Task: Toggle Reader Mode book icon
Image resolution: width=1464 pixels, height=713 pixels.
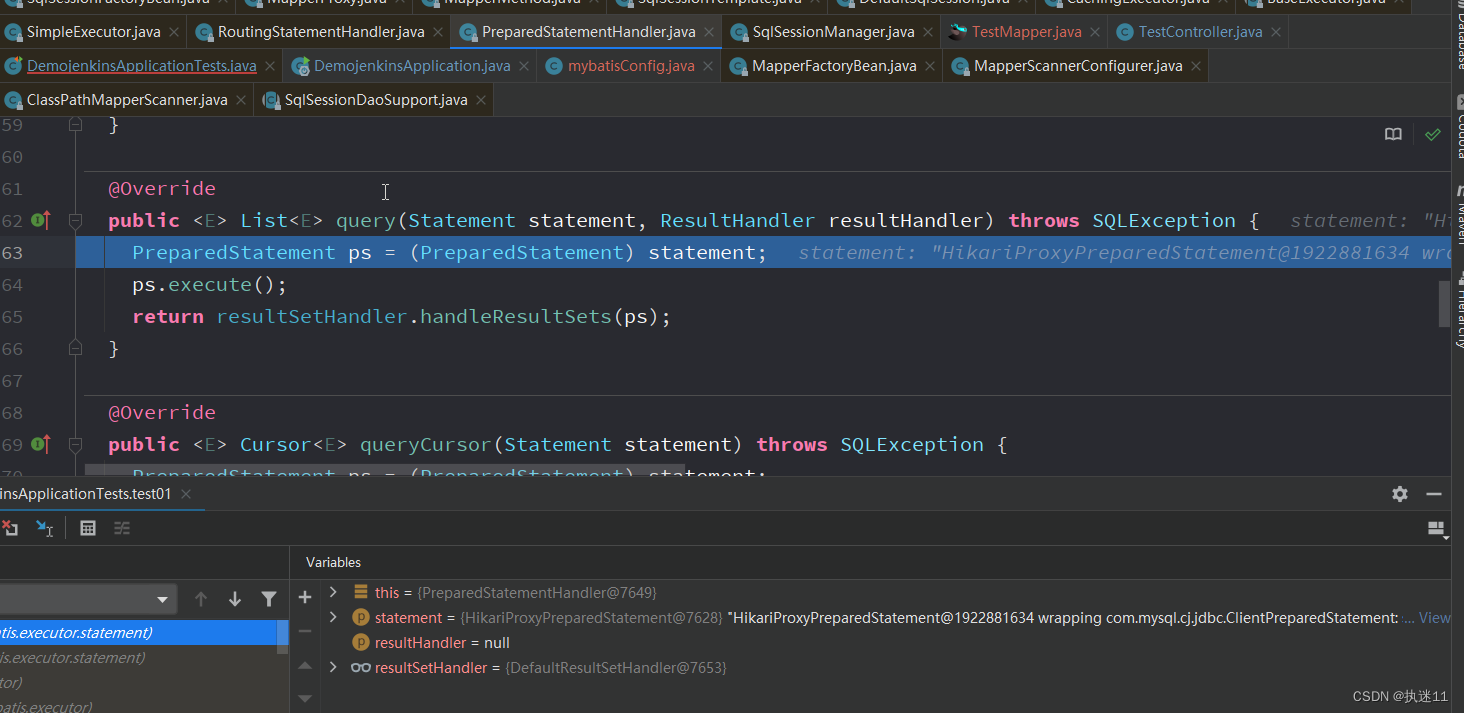Action: coord(1393,134)
